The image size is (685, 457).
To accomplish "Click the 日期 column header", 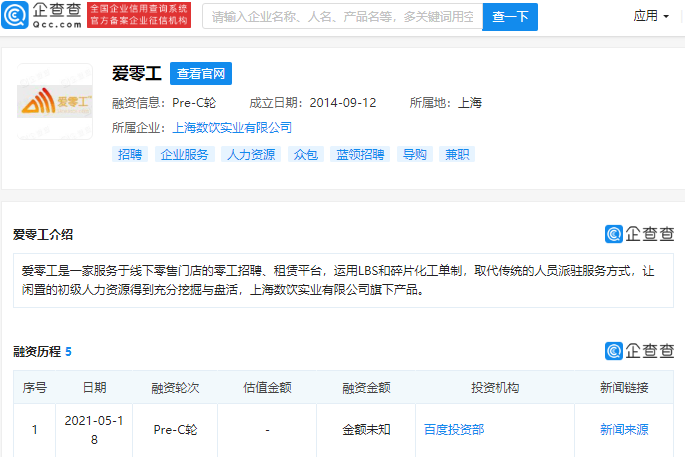I will (94, 388).
